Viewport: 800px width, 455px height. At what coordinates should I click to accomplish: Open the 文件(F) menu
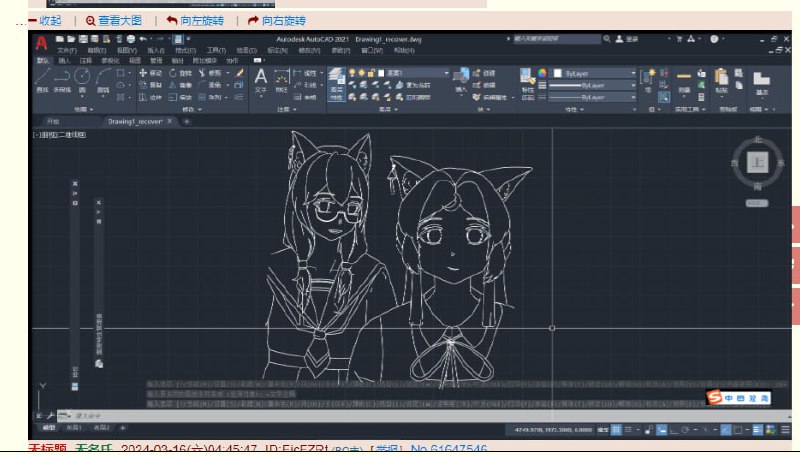pyautogui.click(x=67, y=50)
